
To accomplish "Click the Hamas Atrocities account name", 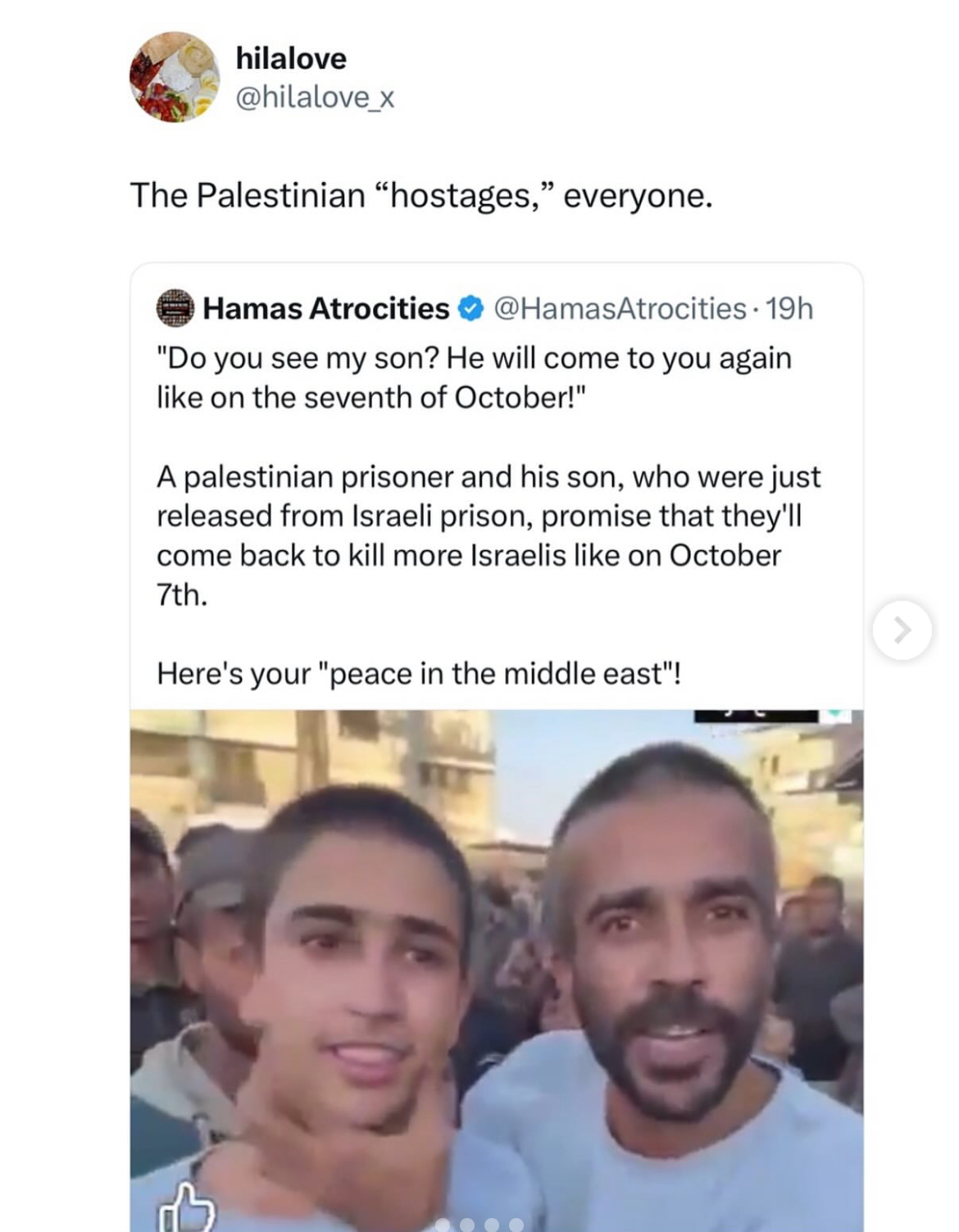I will pyautogui.click(x=326, y=308).
